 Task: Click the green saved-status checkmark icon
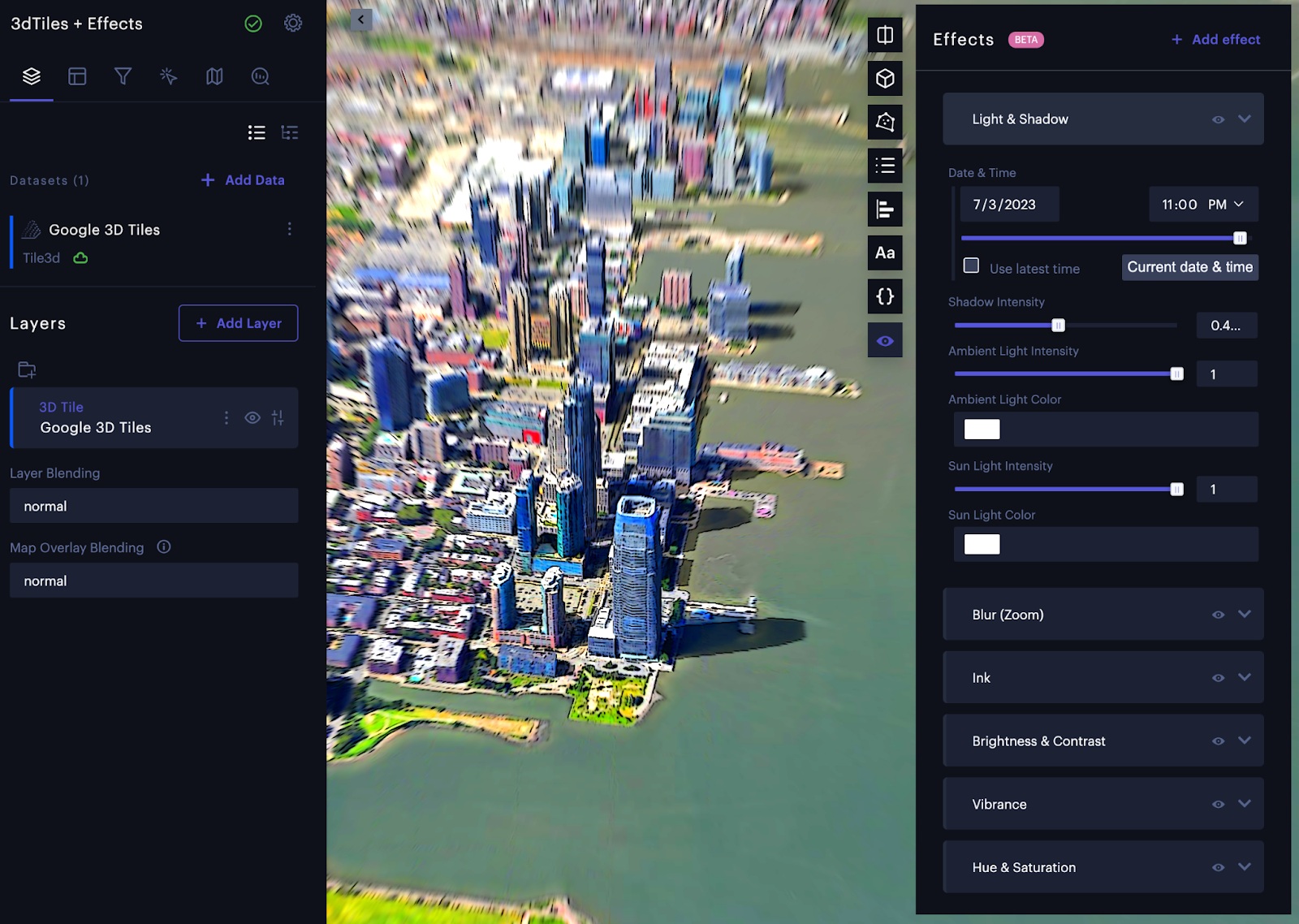253,24
